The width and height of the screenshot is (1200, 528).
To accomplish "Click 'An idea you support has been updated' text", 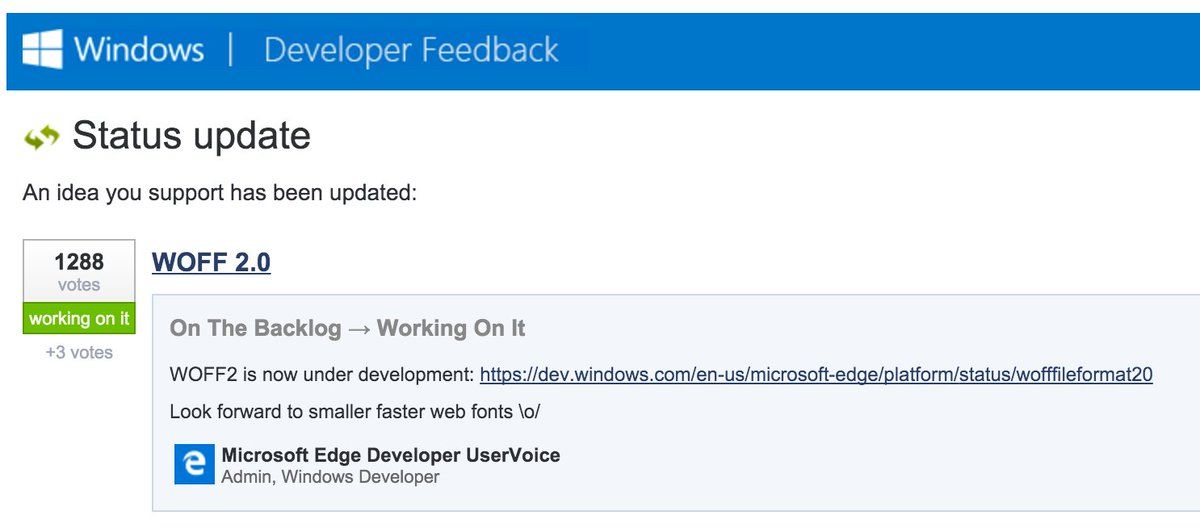I will click(x=219, y=192).
